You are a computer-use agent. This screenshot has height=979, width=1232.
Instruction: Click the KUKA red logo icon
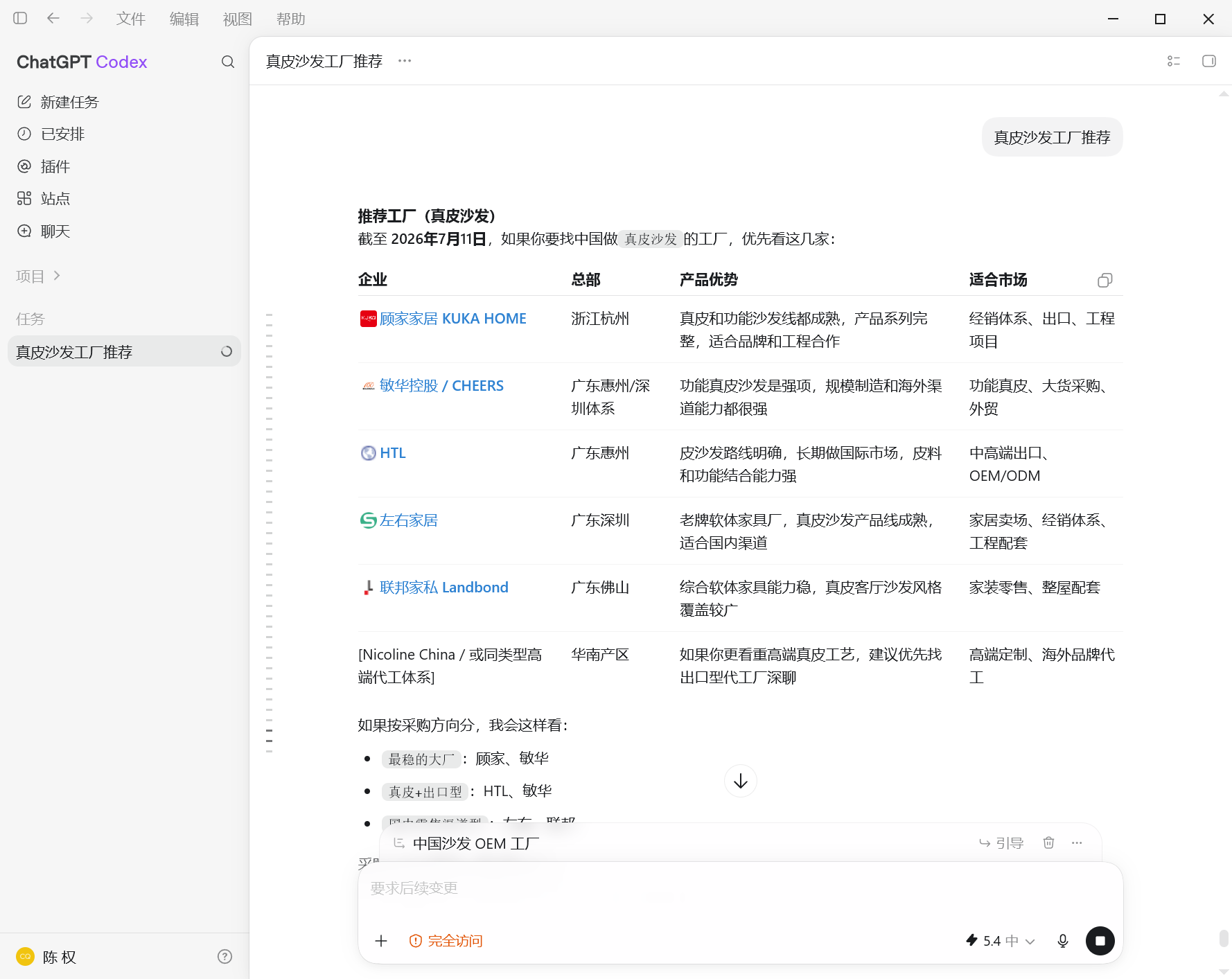coord(369,318)
